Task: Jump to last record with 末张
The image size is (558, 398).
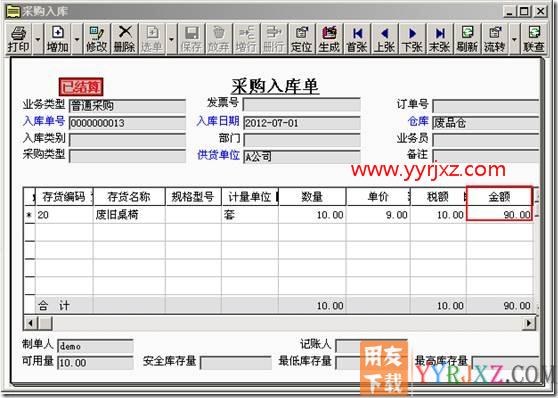Action: tap(439, 39)
